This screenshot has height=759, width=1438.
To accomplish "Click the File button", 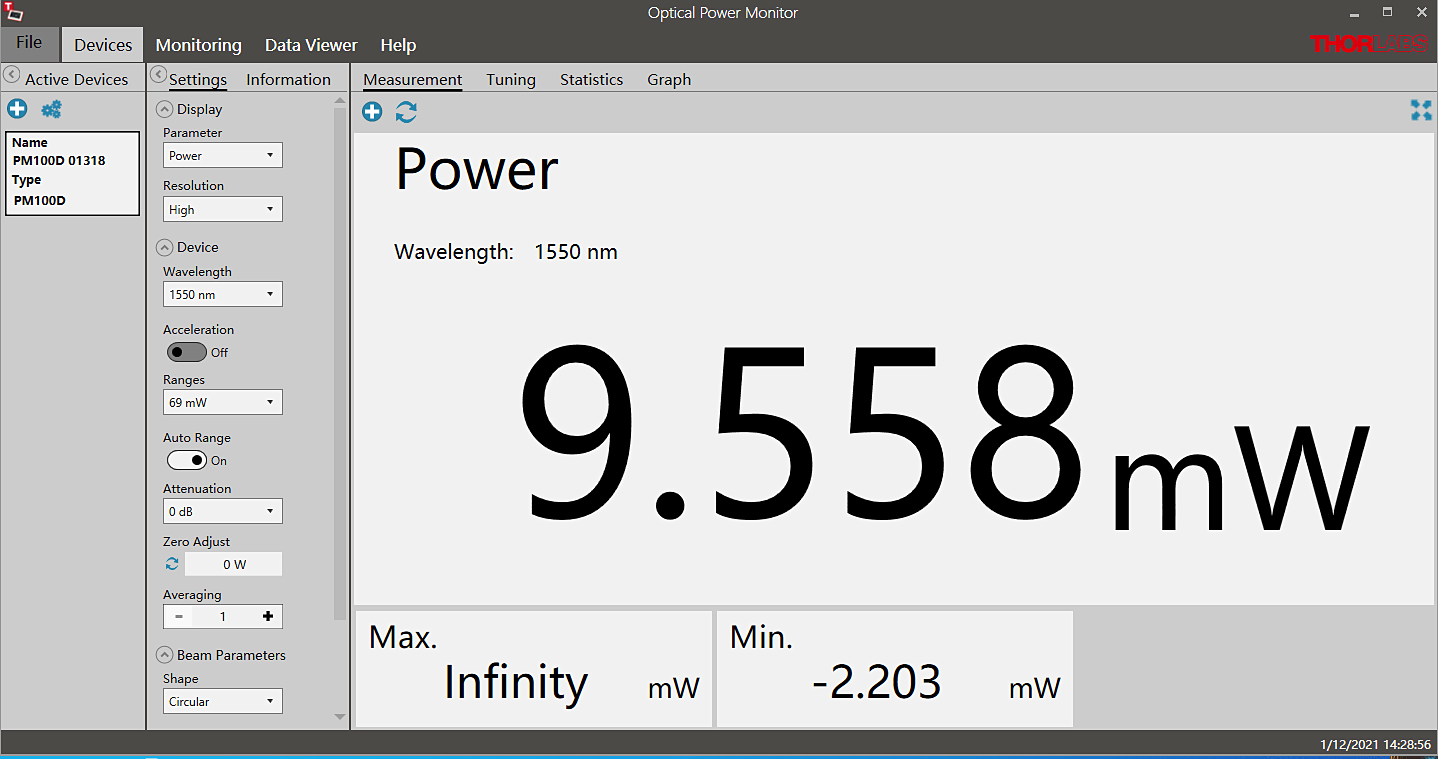I will (29, 43).
